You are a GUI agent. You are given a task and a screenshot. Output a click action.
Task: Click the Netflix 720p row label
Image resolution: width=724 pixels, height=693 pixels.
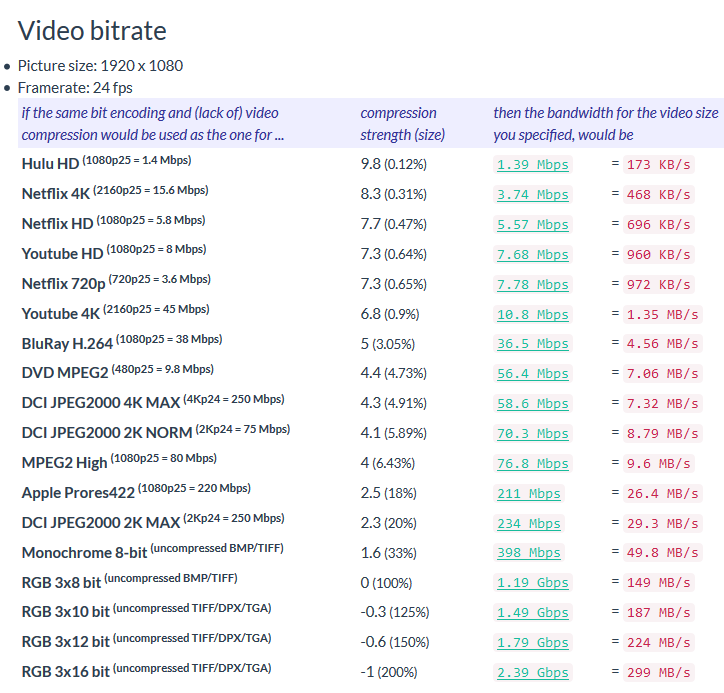click(64, 284)
